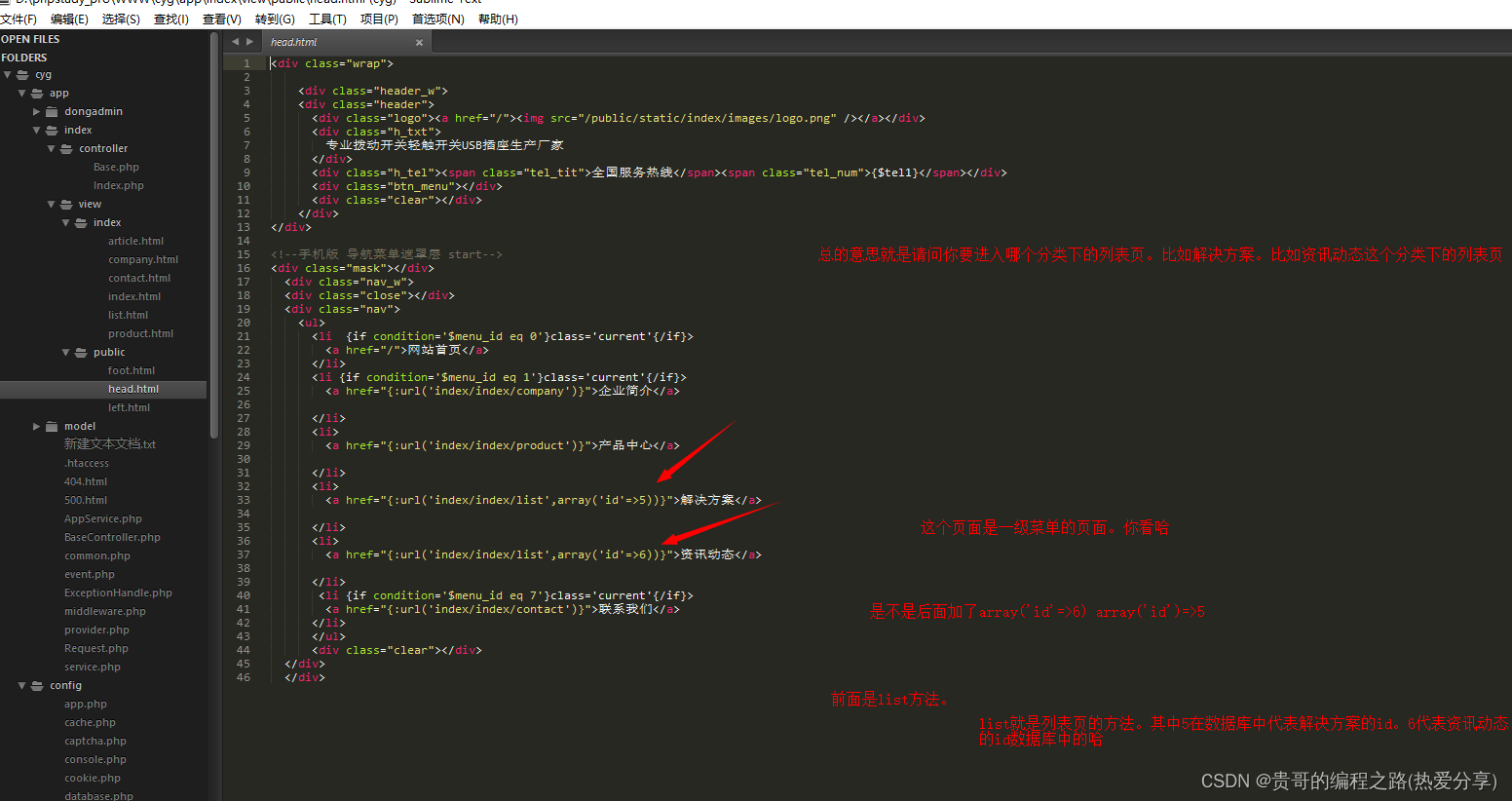This screenshot has width=1512, height=801.
Task: Open the 工具(T) menu
Action: click(x=327, y=19)
